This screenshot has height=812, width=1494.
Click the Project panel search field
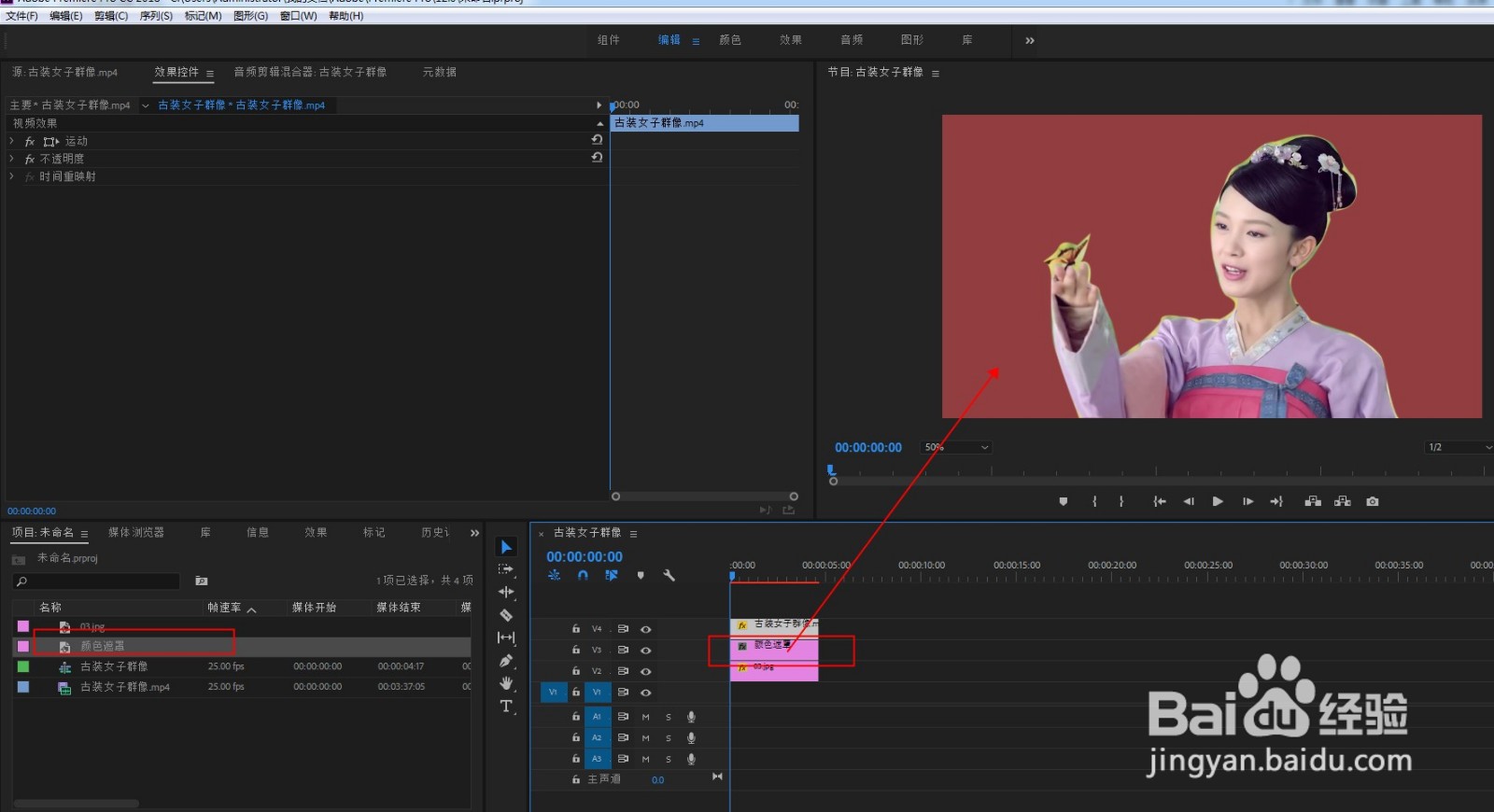[x=96, y=581]
